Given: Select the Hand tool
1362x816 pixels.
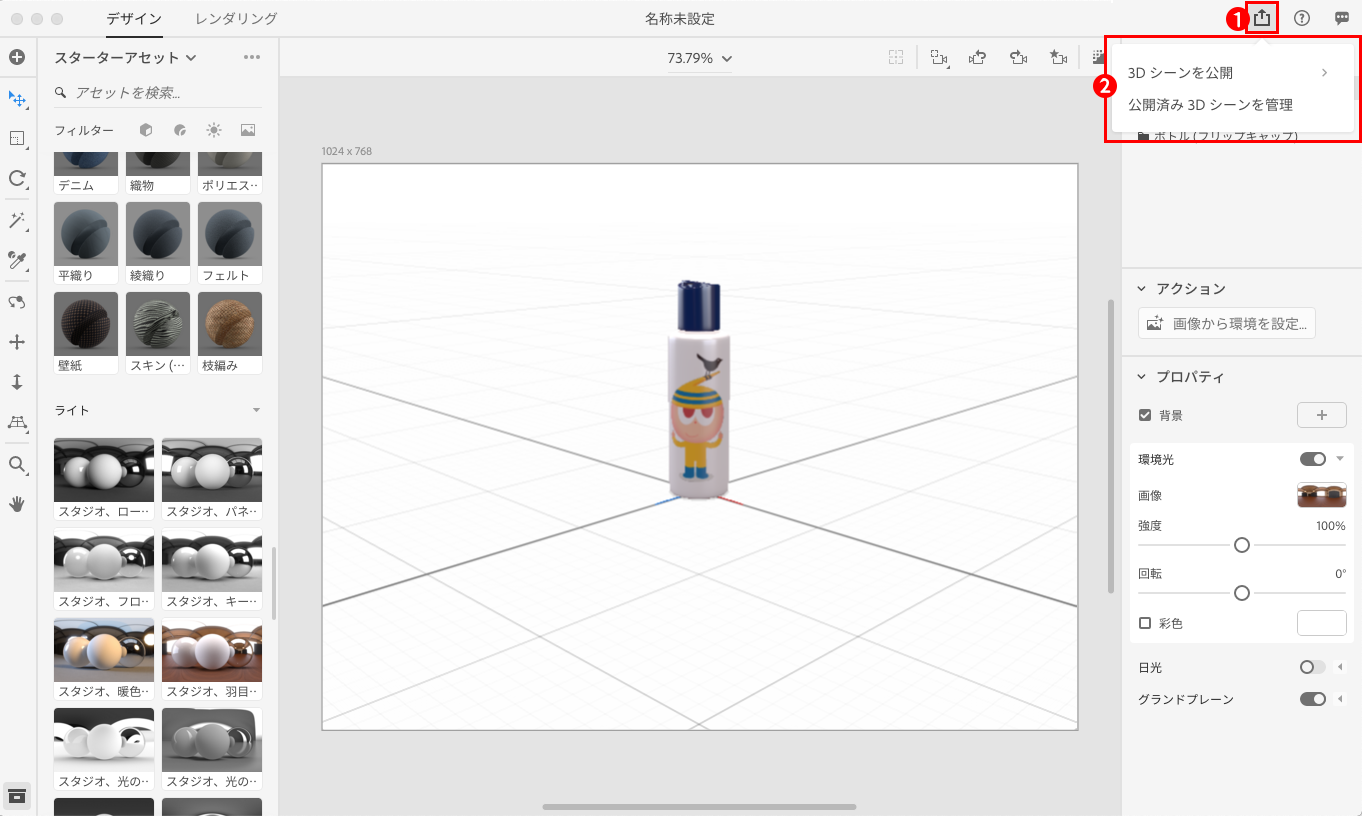Looking at the screenshot, I should [x=17, y=504].
